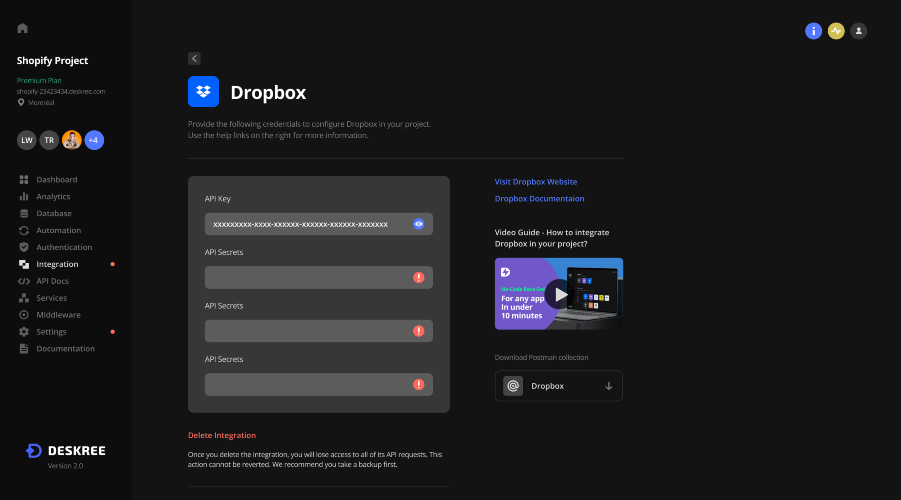Open the home icon in sidebar
The image size is (901, 500).
click(x=22, y=28)
